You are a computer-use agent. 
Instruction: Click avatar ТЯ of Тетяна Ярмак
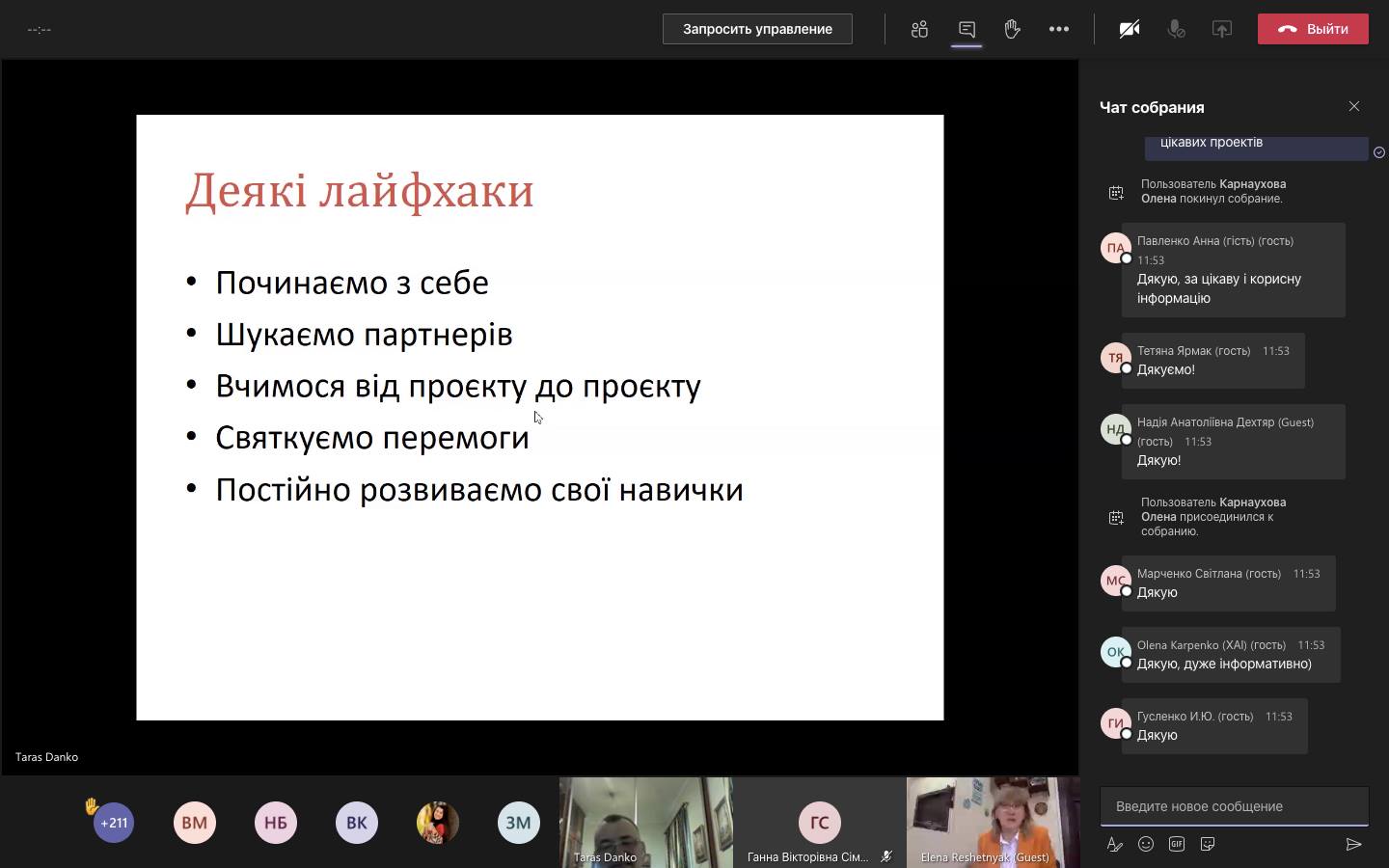[x=1116, y=358]
